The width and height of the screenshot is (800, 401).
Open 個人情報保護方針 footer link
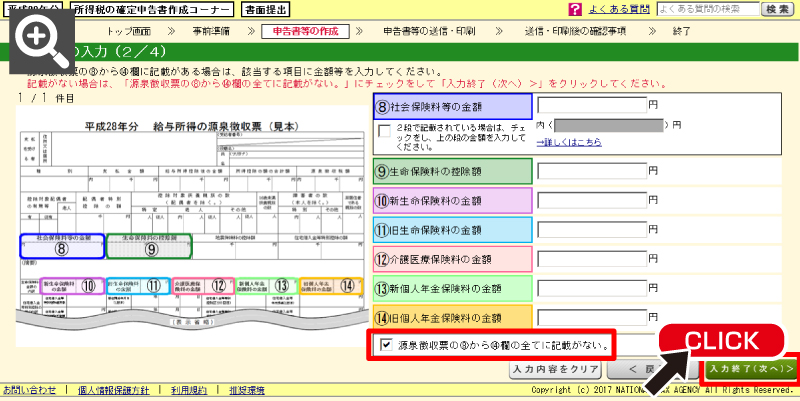coord(113,390)
